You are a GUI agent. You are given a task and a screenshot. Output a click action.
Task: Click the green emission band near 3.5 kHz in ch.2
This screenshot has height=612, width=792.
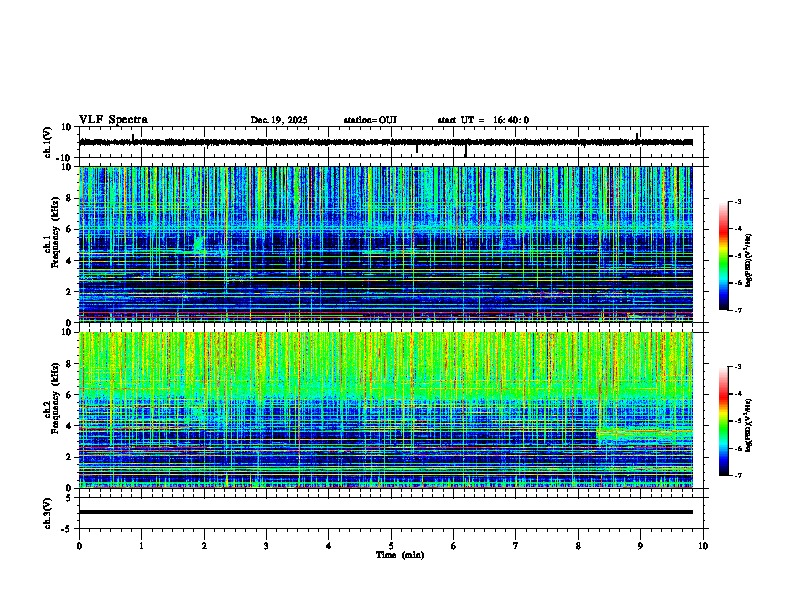click(645, 433)
